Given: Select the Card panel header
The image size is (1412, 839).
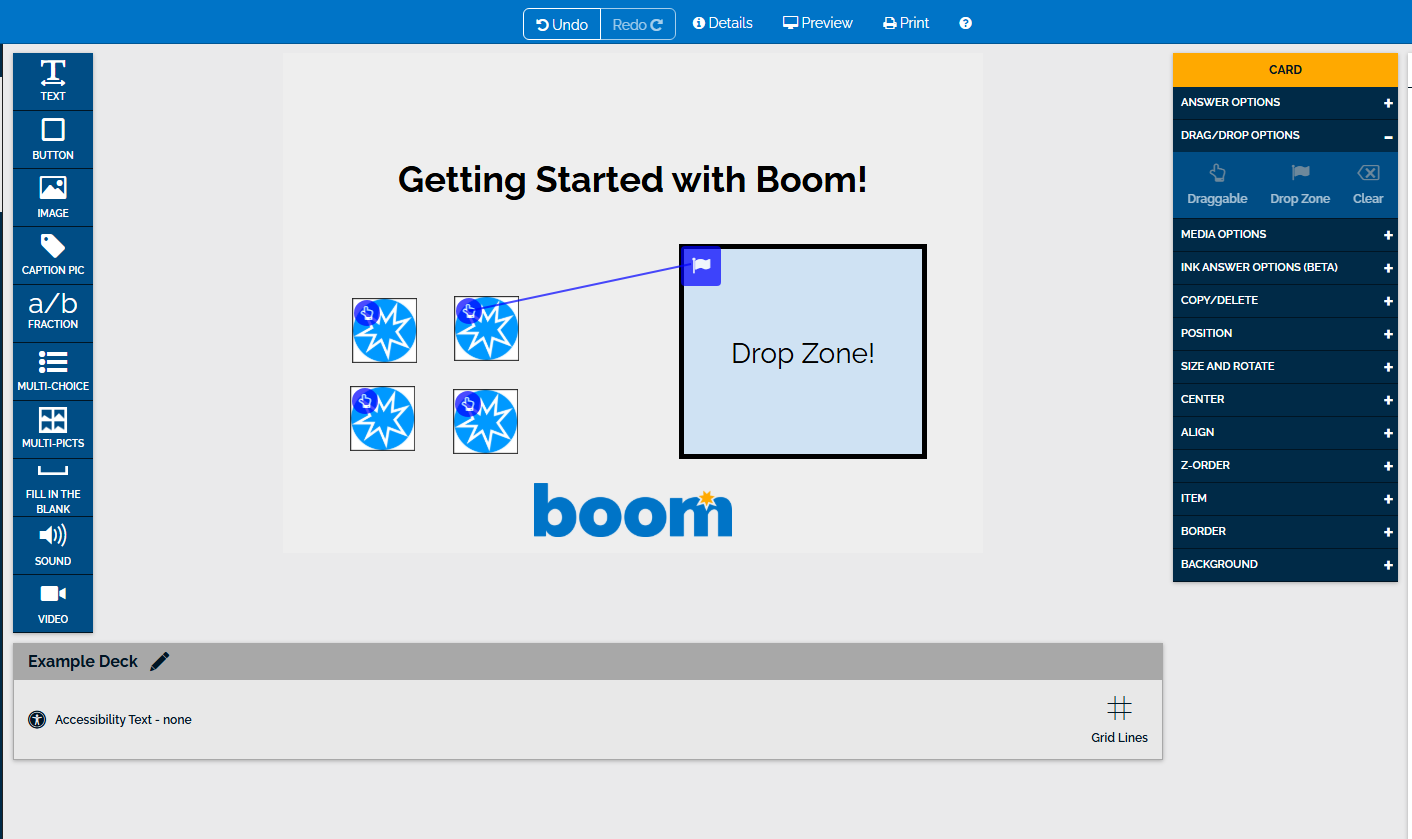Looking at the screenshot, I should point(1285,70).
